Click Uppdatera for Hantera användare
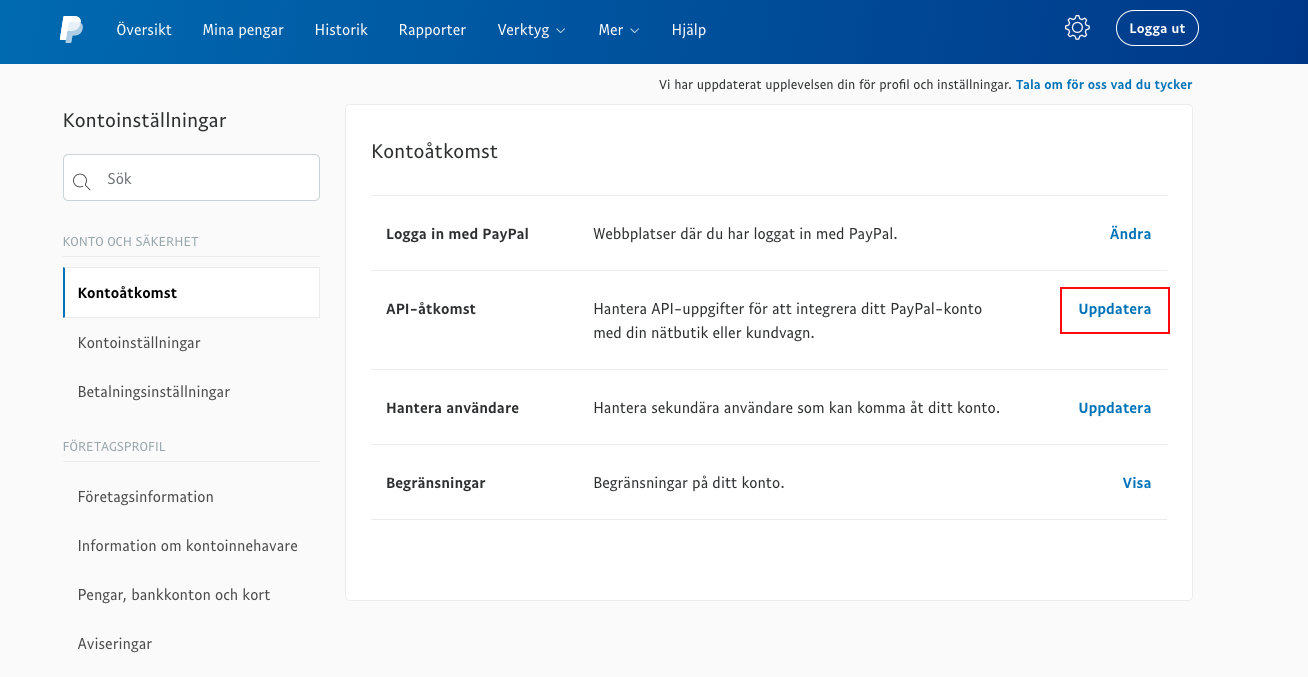Viewport: 1308px width, 677px height. 1114,408
